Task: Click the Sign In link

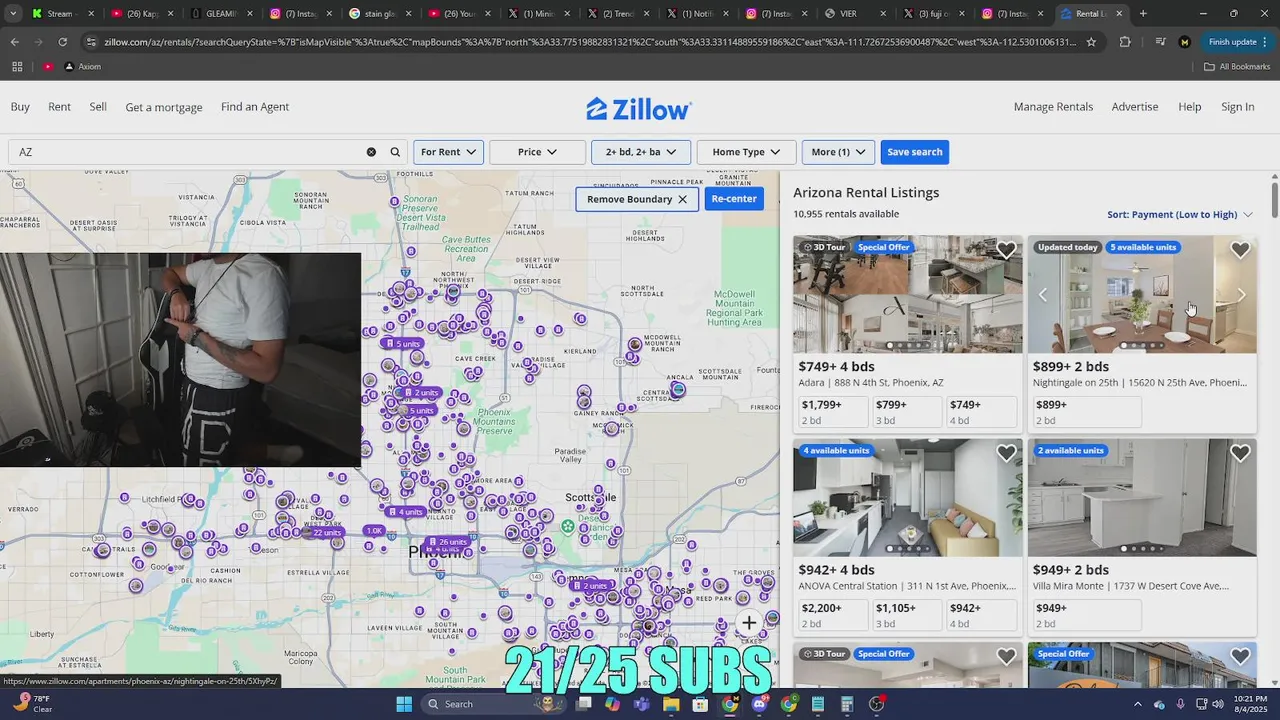Action: (1237, 106)
